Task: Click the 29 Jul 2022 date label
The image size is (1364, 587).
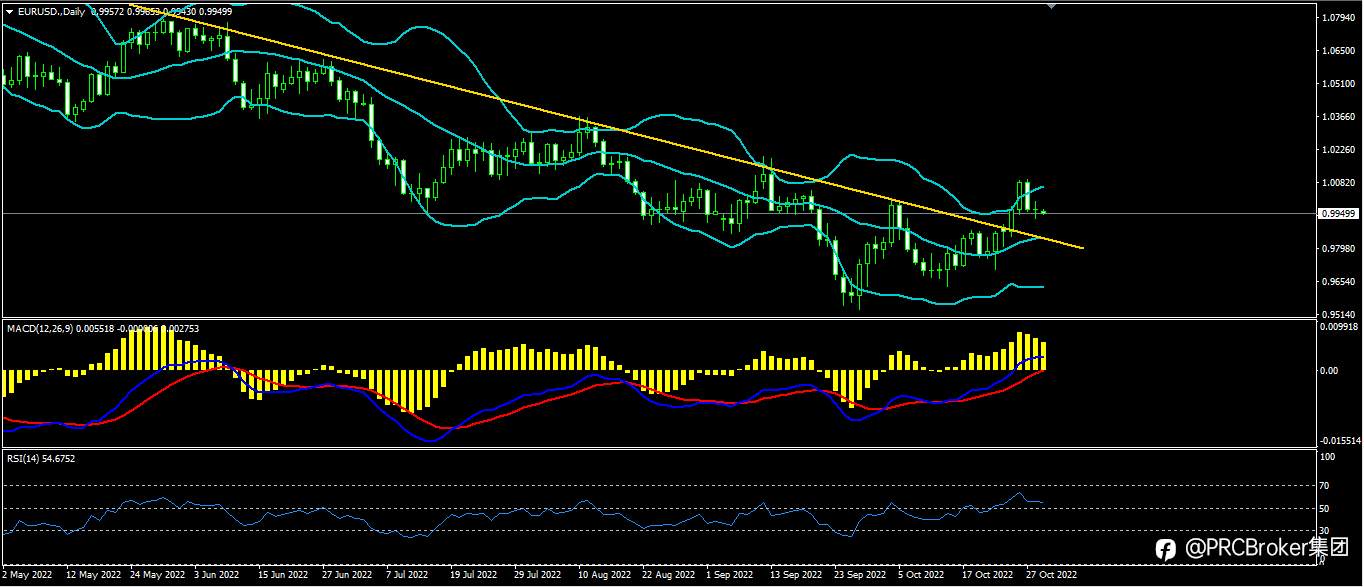Action: (537, 576)
